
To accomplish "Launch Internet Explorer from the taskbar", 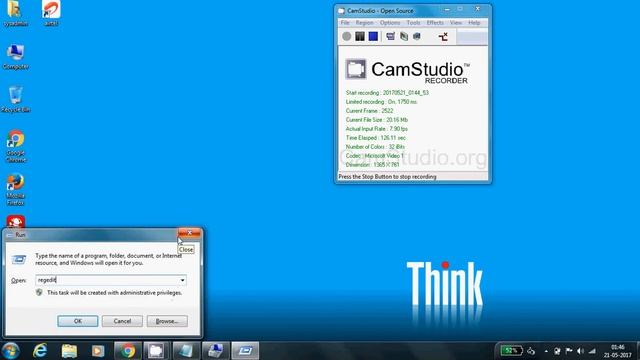I will pos(40,351).
